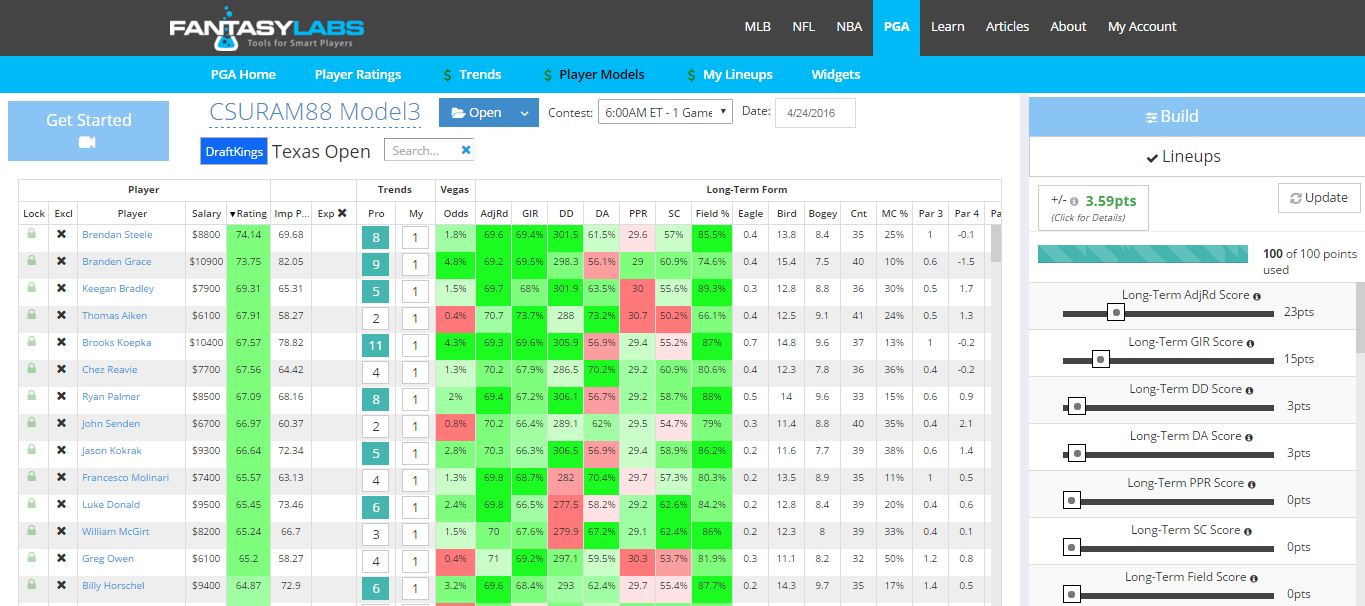Click the Date field 4/24/2016
This screenshot has width=1365, height=606.
(x=814, y=113)
